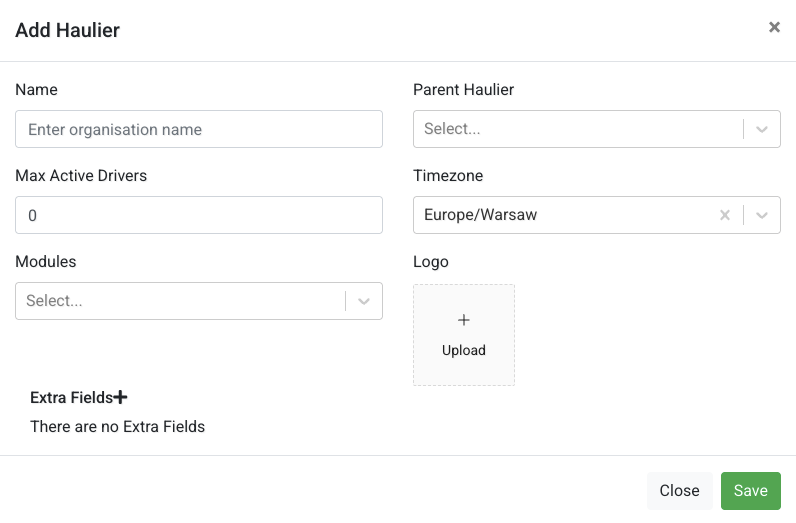Click the Upload label in logo box
Image resolution: width=796 pixels, height=523 pixels.
pos(463,350)
